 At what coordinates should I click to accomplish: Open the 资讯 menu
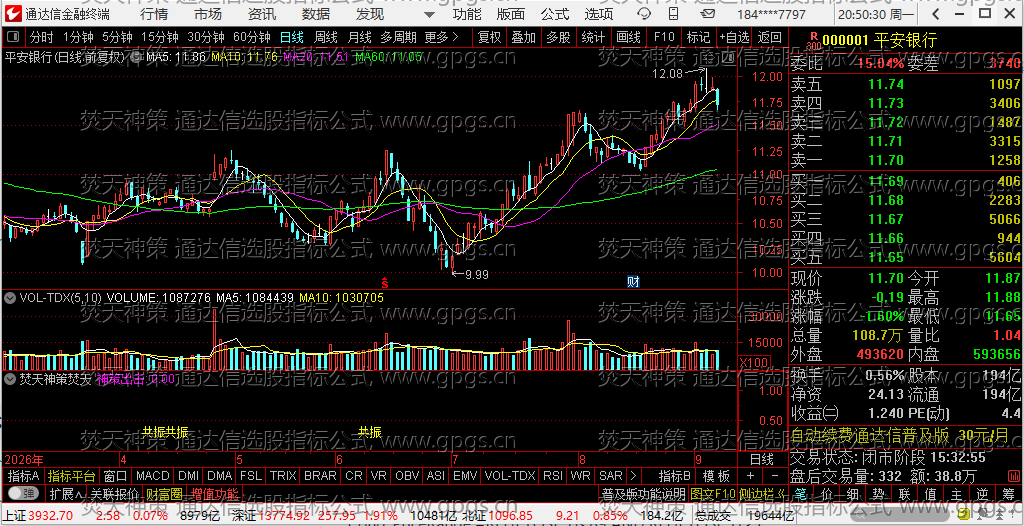coord(262,14)
